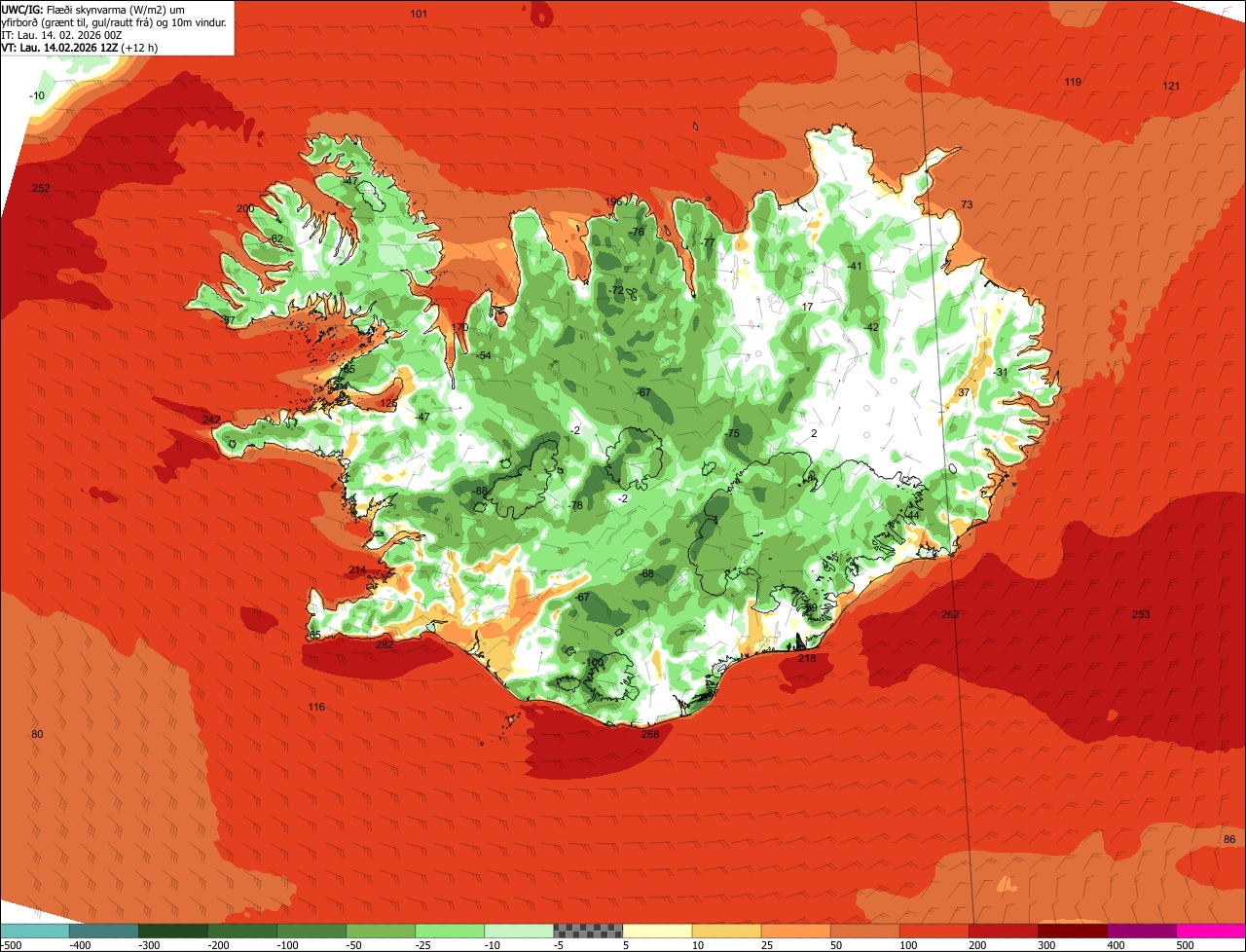This screenshot has width=1246, height=952.
Task: Click the init time 'IT: Lau. 14. 02. 2026 00Z'
Action: click(x=61, y=34)
